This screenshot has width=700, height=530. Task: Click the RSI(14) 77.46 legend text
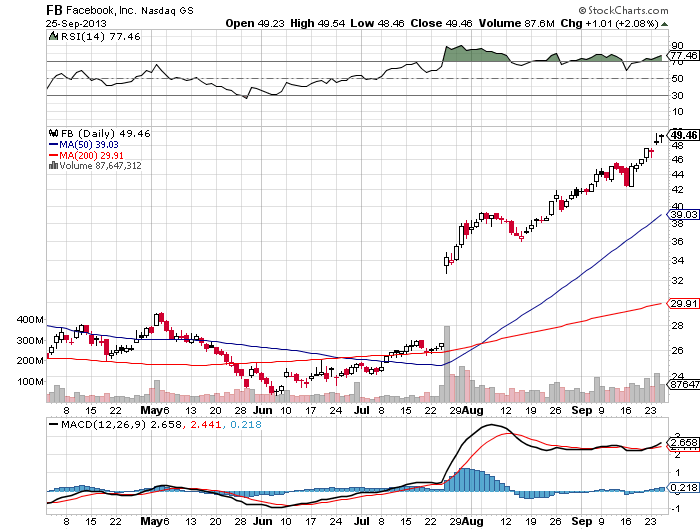click(100, 37)
